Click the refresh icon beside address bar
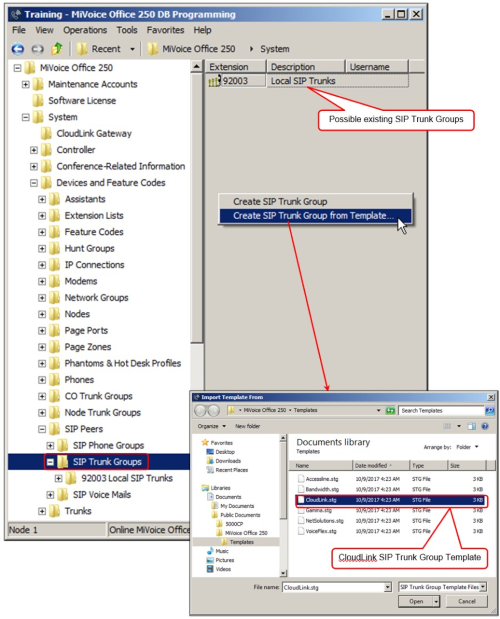This screenshot has width=500, height=619. (x=390, y=411)
